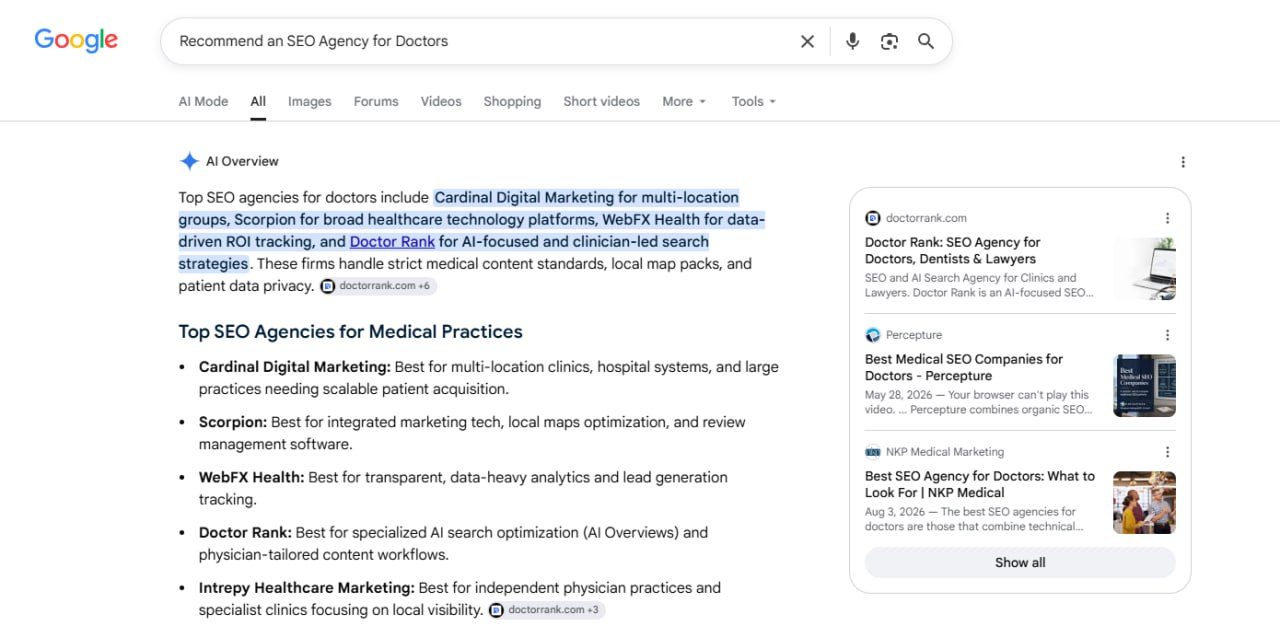Submit search with magnifying glass icon
1280x626 pixels.
click(x=926, y=41)
